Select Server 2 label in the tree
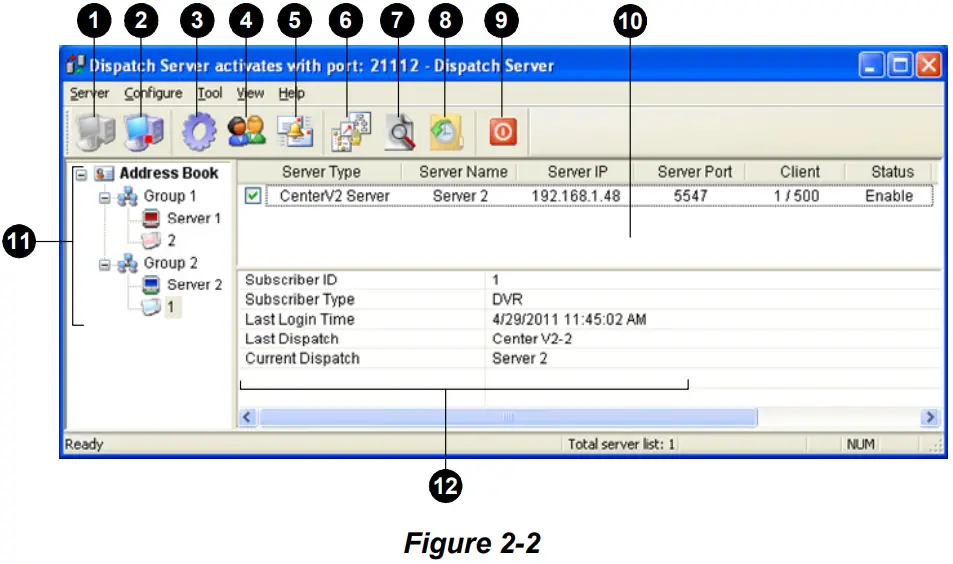The width and height of the screenshot is (953, 564). 194,285
